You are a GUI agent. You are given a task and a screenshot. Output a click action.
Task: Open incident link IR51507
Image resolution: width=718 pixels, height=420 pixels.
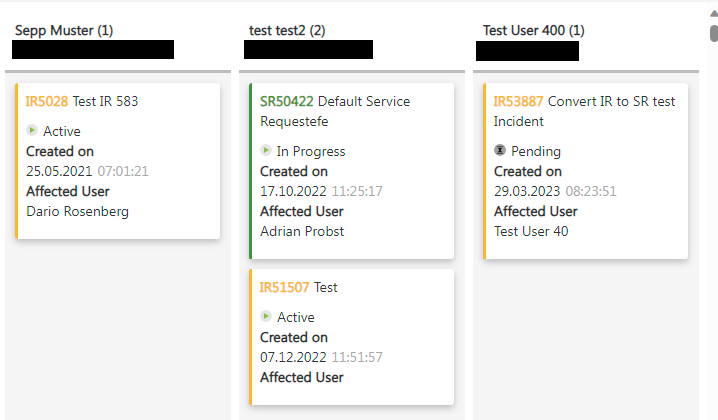(284, 287)
